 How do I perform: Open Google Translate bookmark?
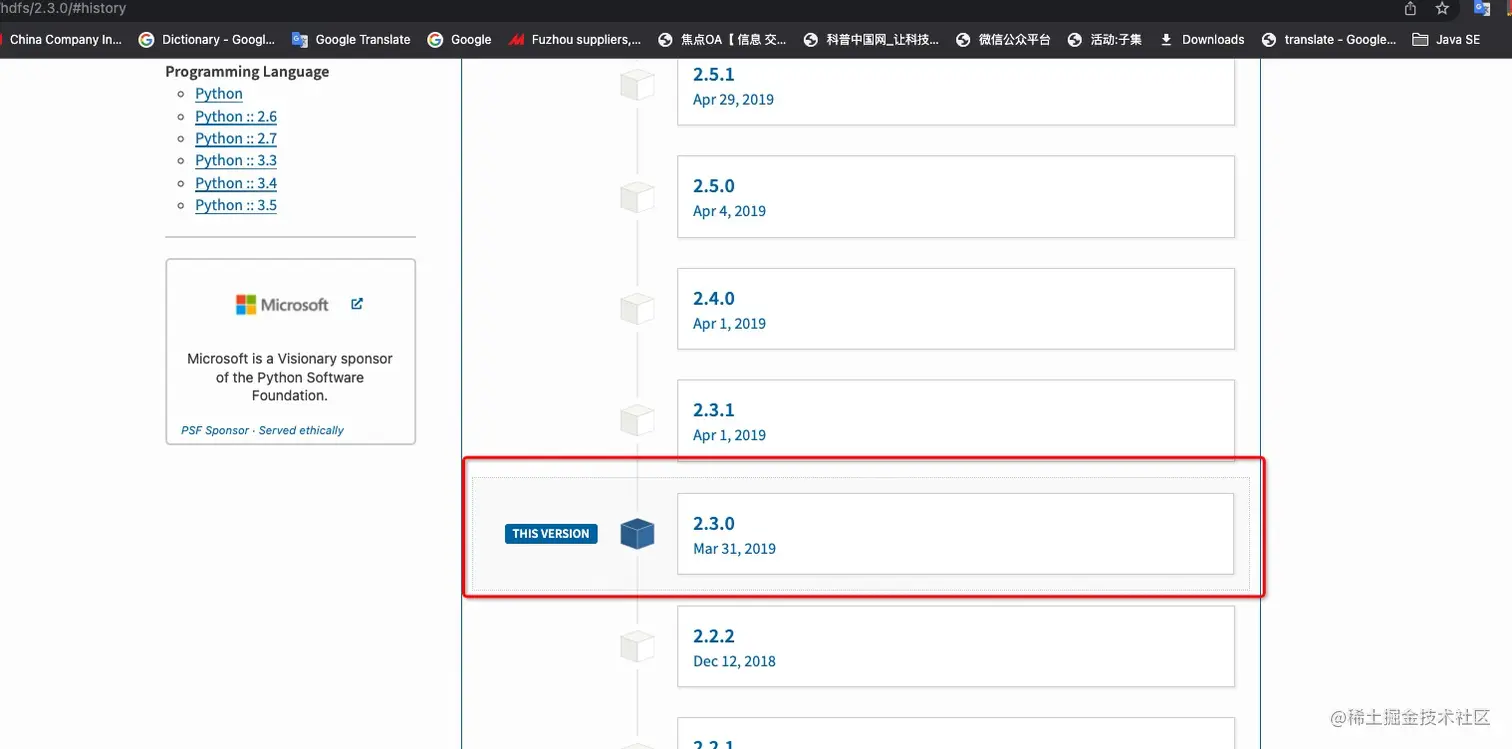click(351, 40)
